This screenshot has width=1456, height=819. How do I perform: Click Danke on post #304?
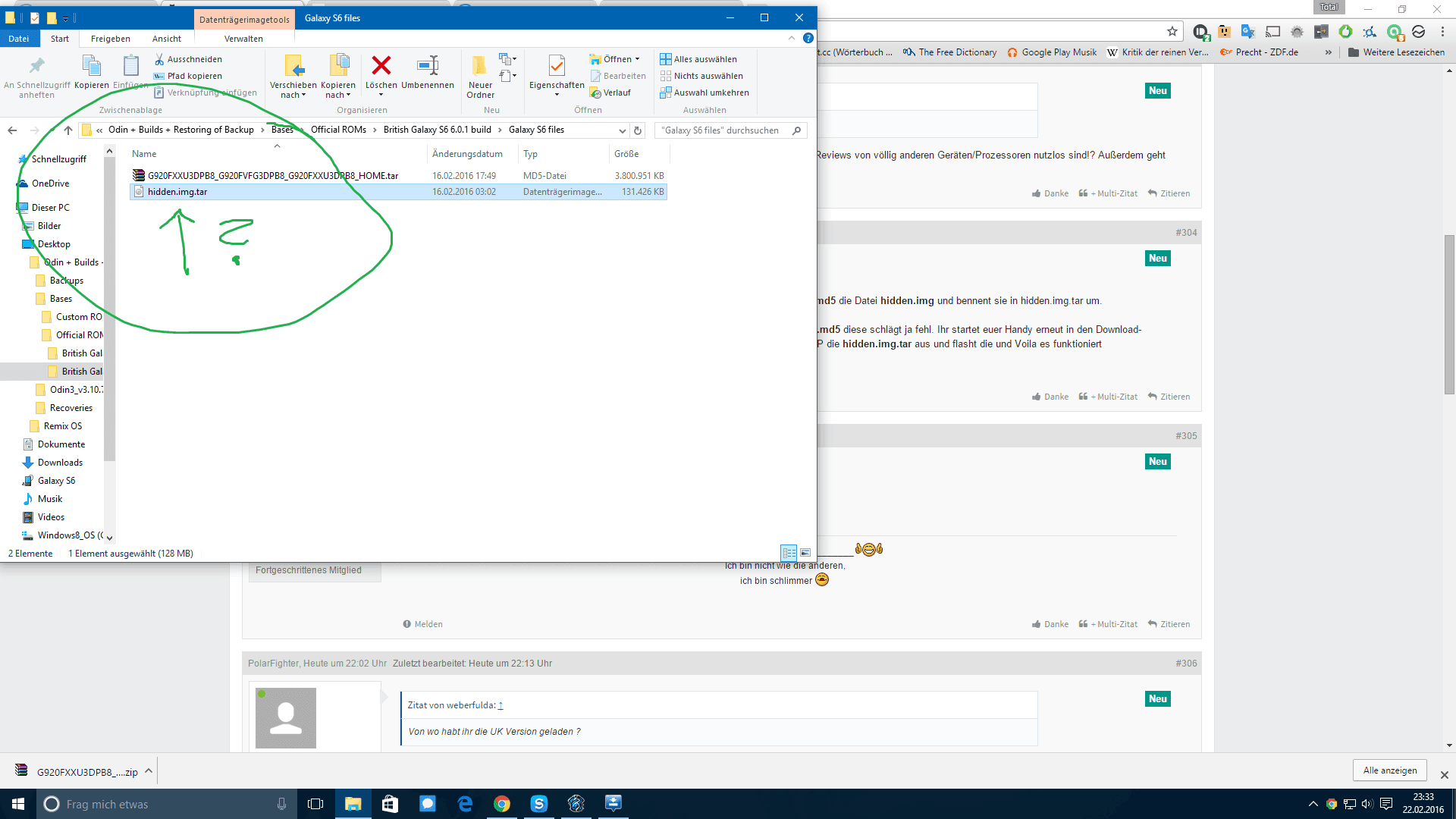(x=1050, y=397)
